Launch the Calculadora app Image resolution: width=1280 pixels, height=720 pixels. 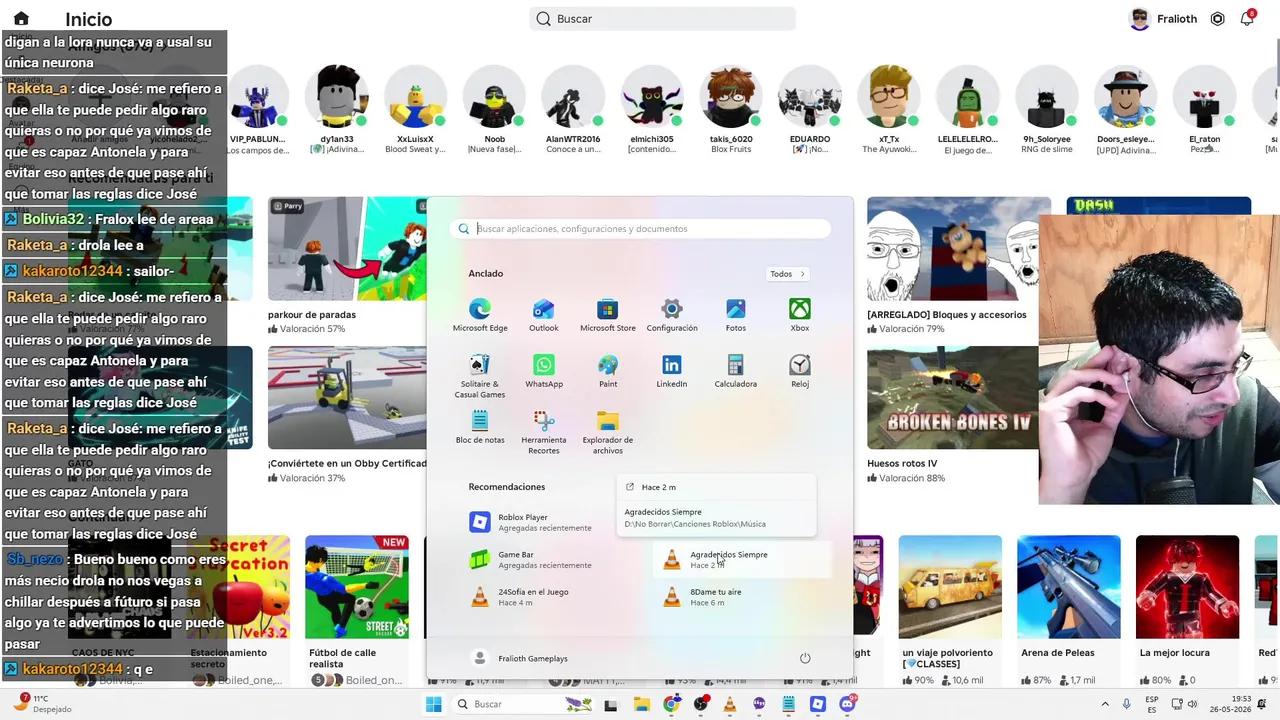(736, 370)
